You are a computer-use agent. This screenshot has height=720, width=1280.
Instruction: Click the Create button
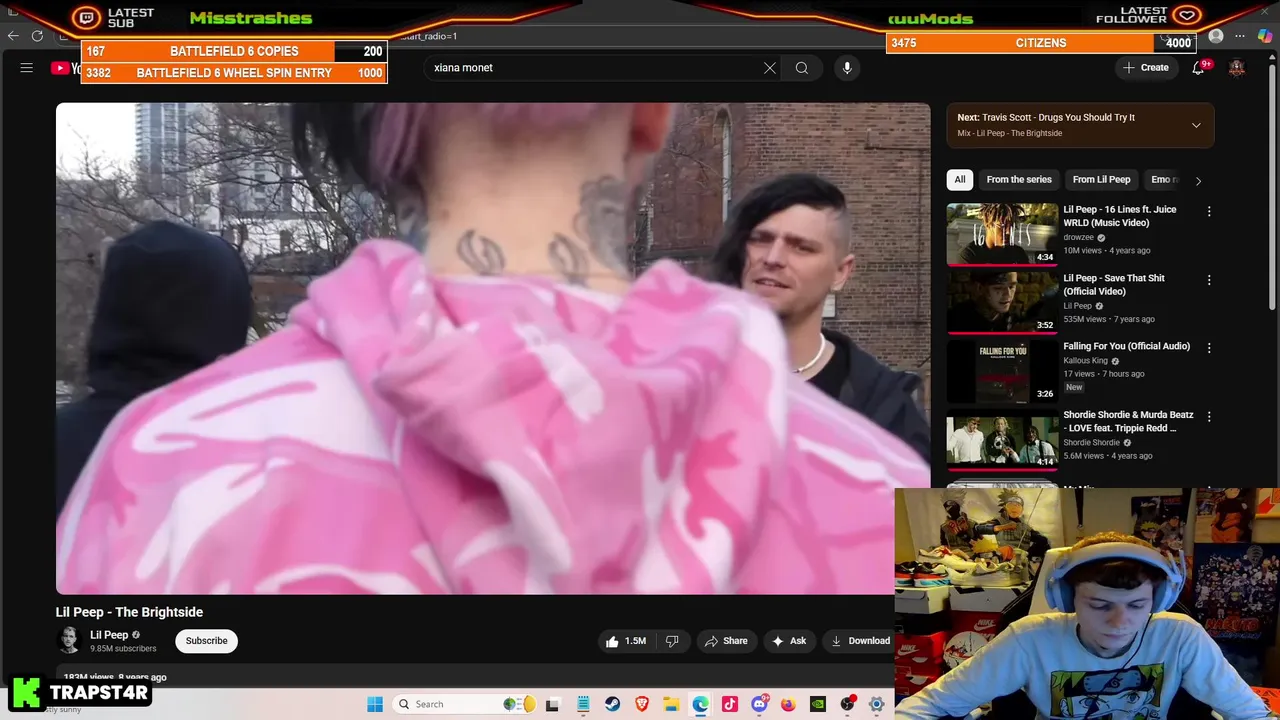pyautogui.click(x=1146, y=68)
